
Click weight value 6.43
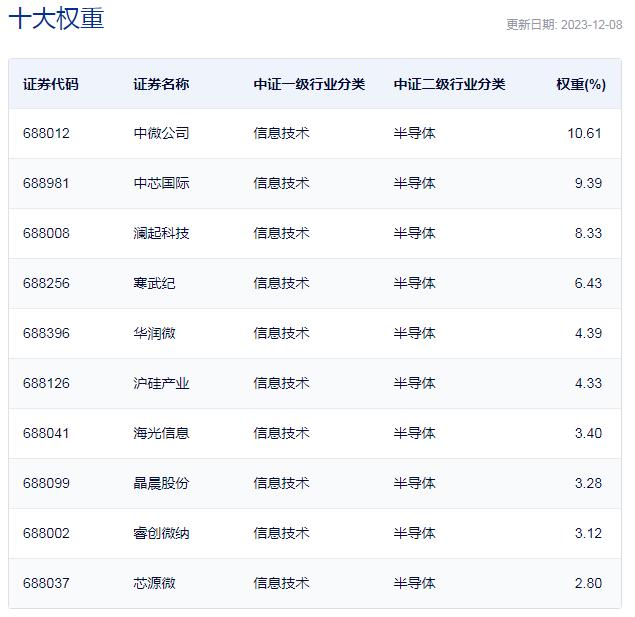point(588,283)
